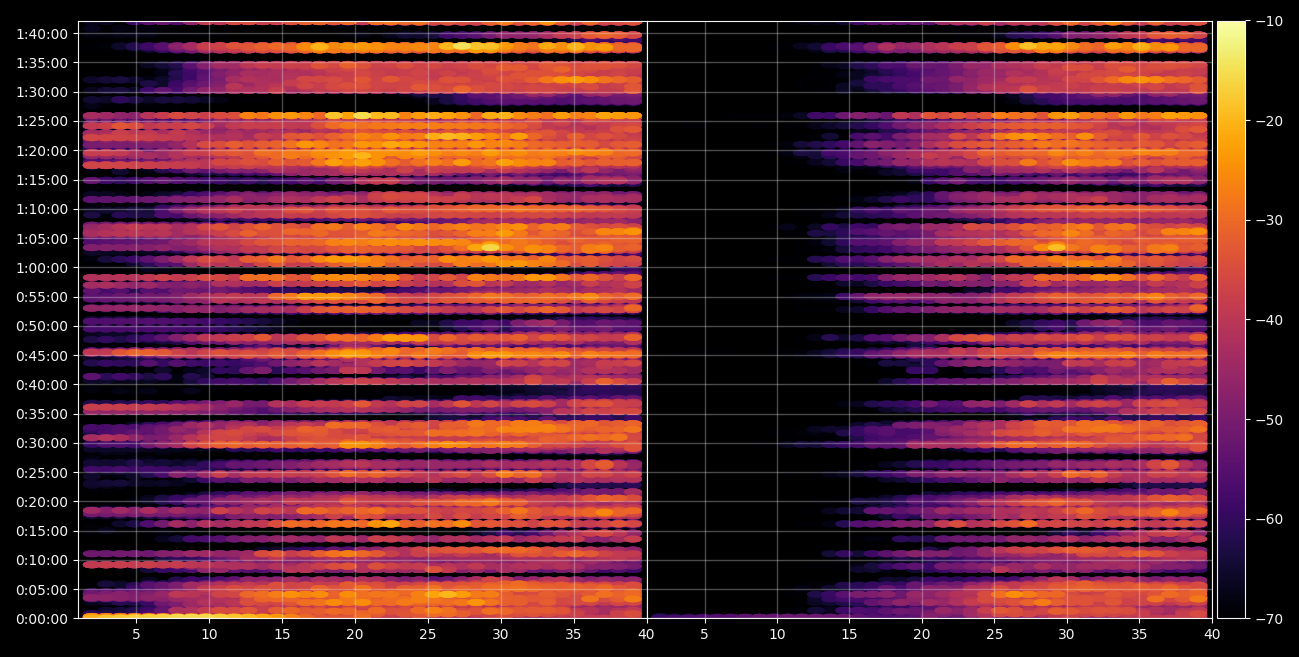Click x-axis label 30 under left spectrogram
The image size is (1299, 657).
coord(501,634)
